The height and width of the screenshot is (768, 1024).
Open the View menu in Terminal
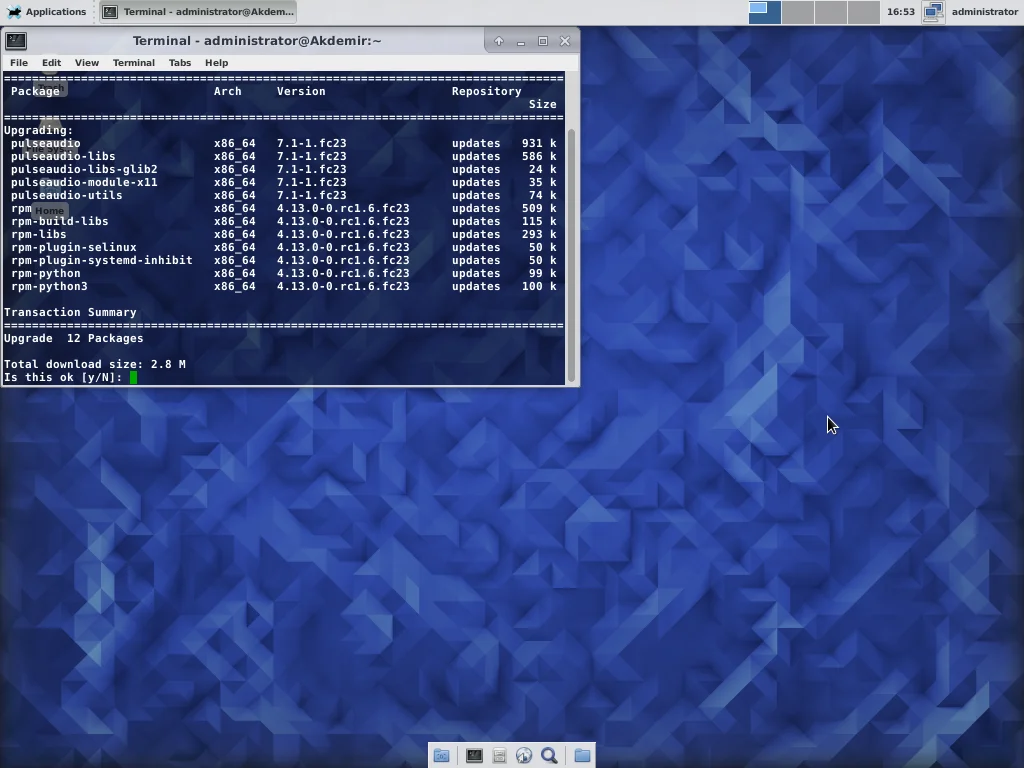pos(87,63)
